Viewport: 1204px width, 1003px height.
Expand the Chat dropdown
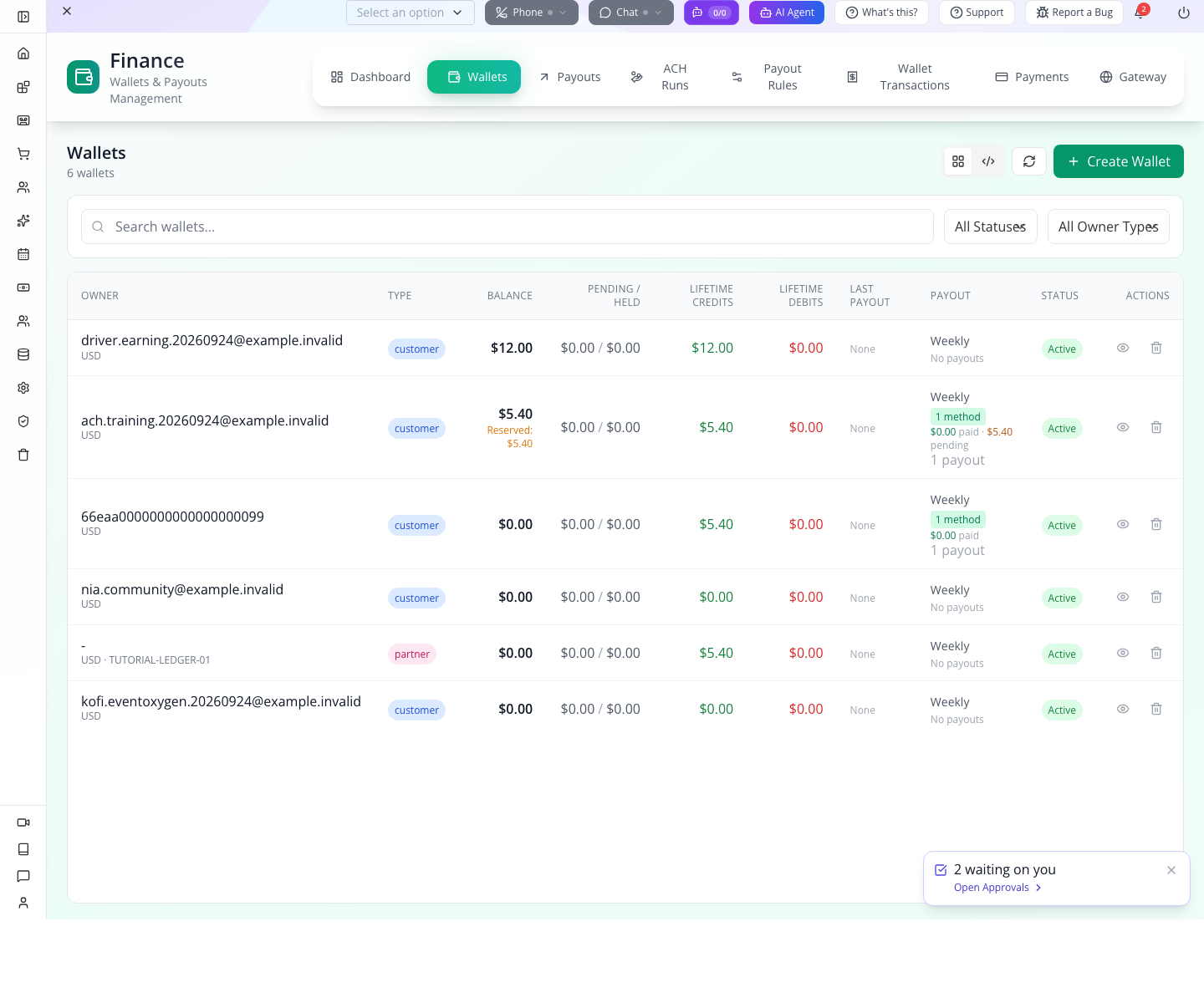[x=631, y=13]
